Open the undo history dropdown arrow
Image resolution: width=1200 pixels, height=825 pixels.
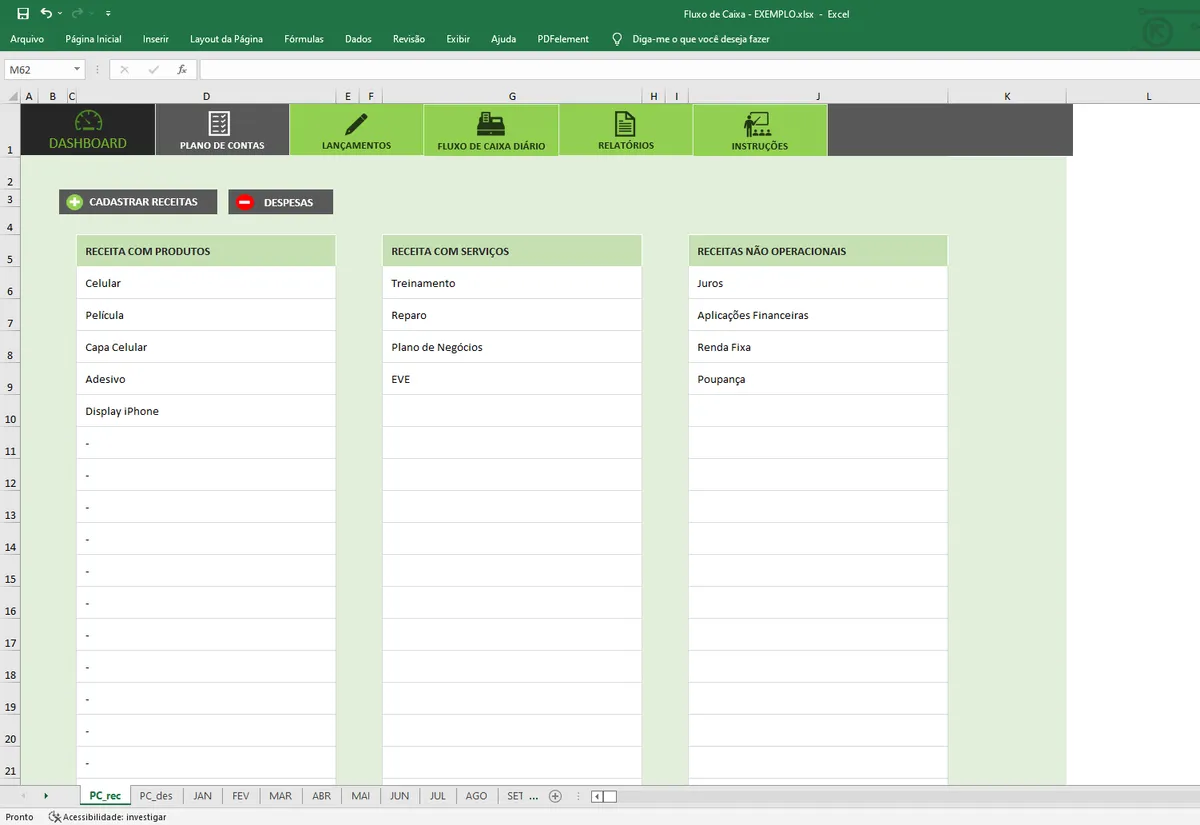[60, 14]
